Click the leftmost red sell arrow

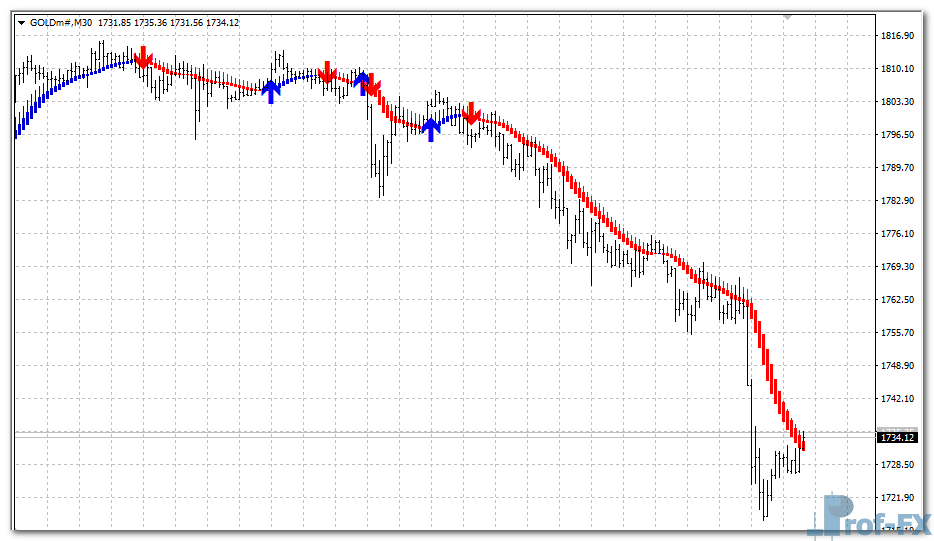tap(143, 57)
